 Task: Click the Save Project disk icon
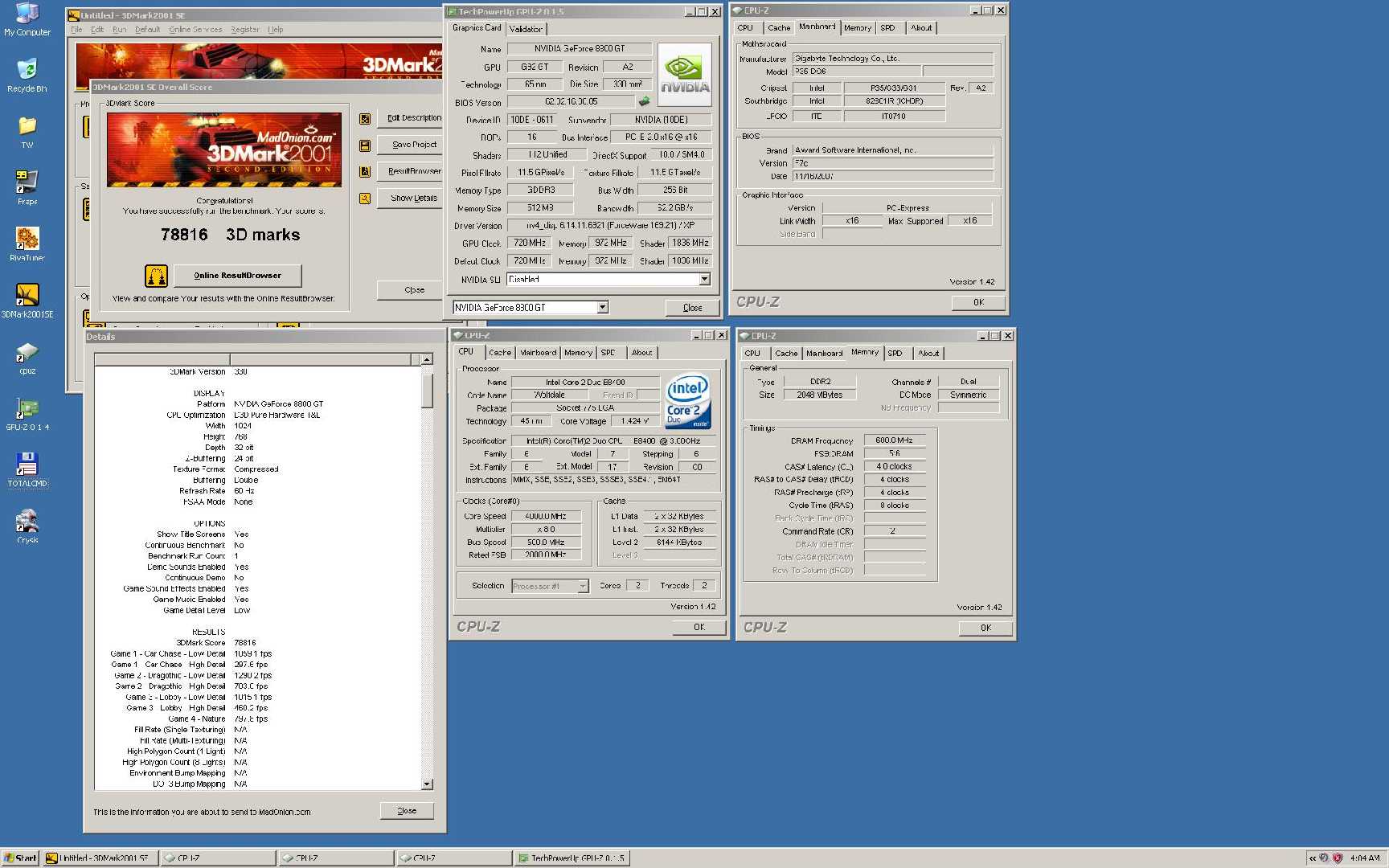point(365,145)
